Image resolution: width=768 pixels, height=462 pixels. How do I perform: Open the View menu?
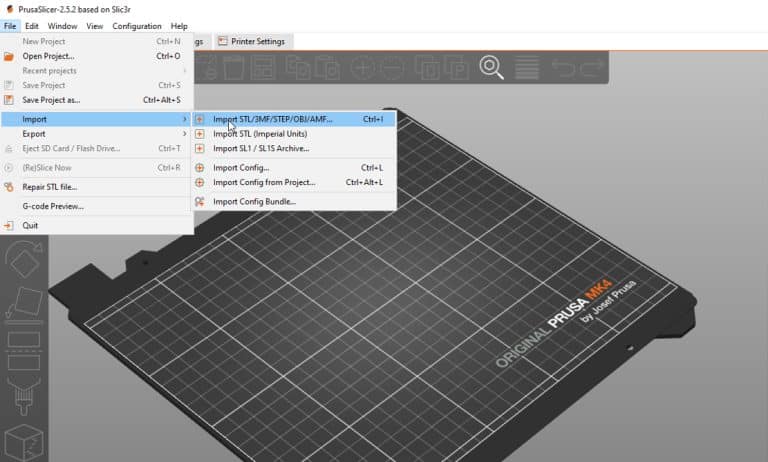click(x=95, y=26)
